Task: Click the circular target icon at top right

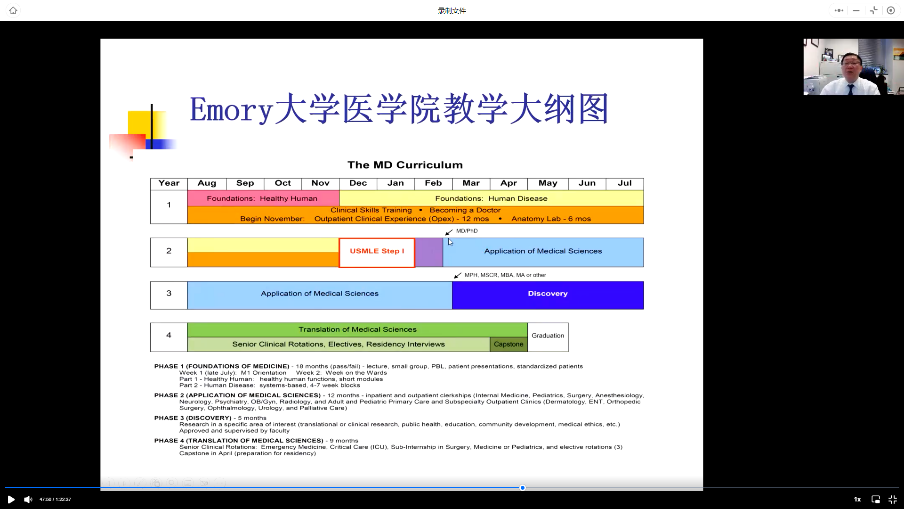Action: [891, 10]
